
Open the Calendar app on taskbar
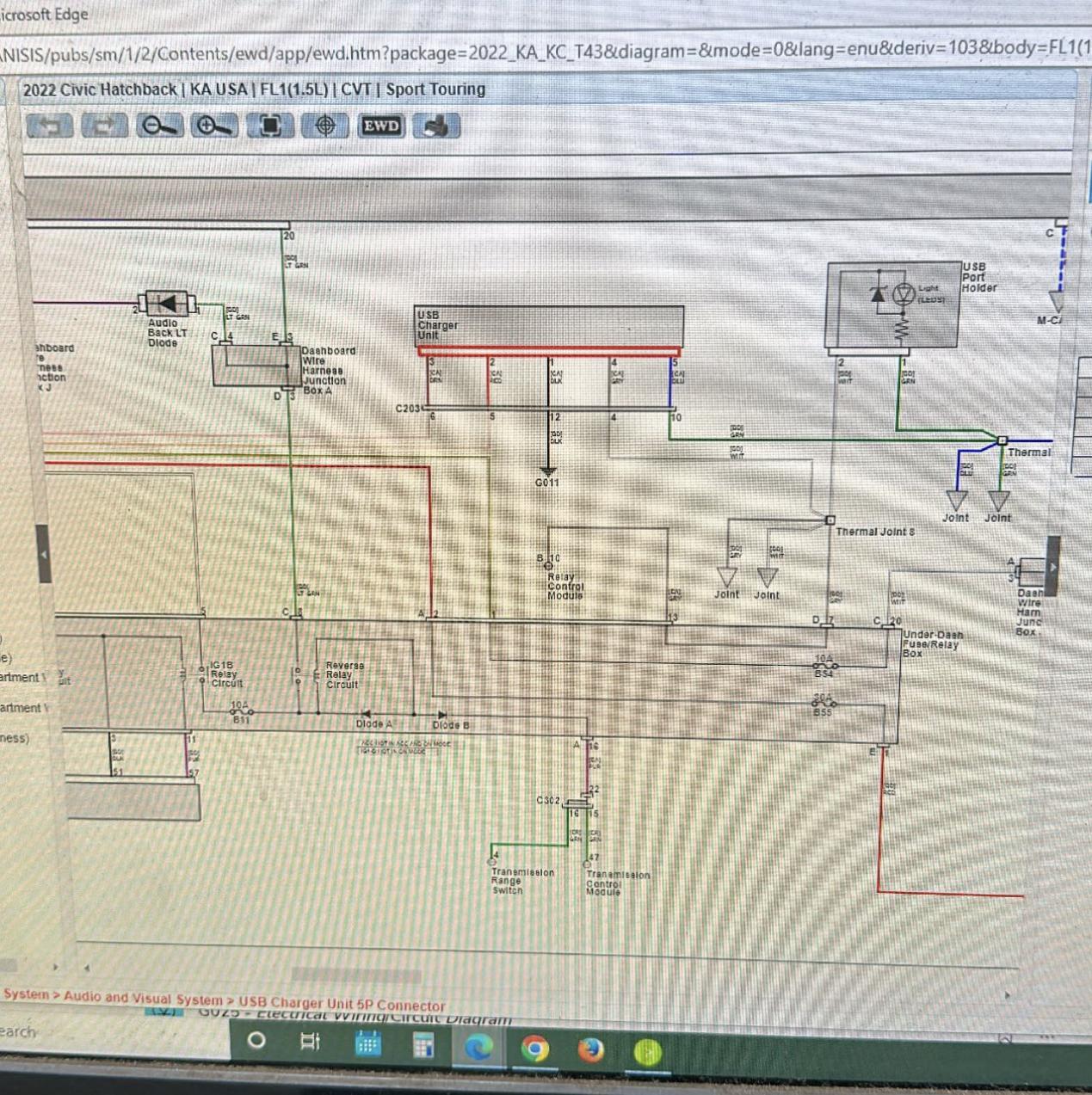(x=367, y=1044)
